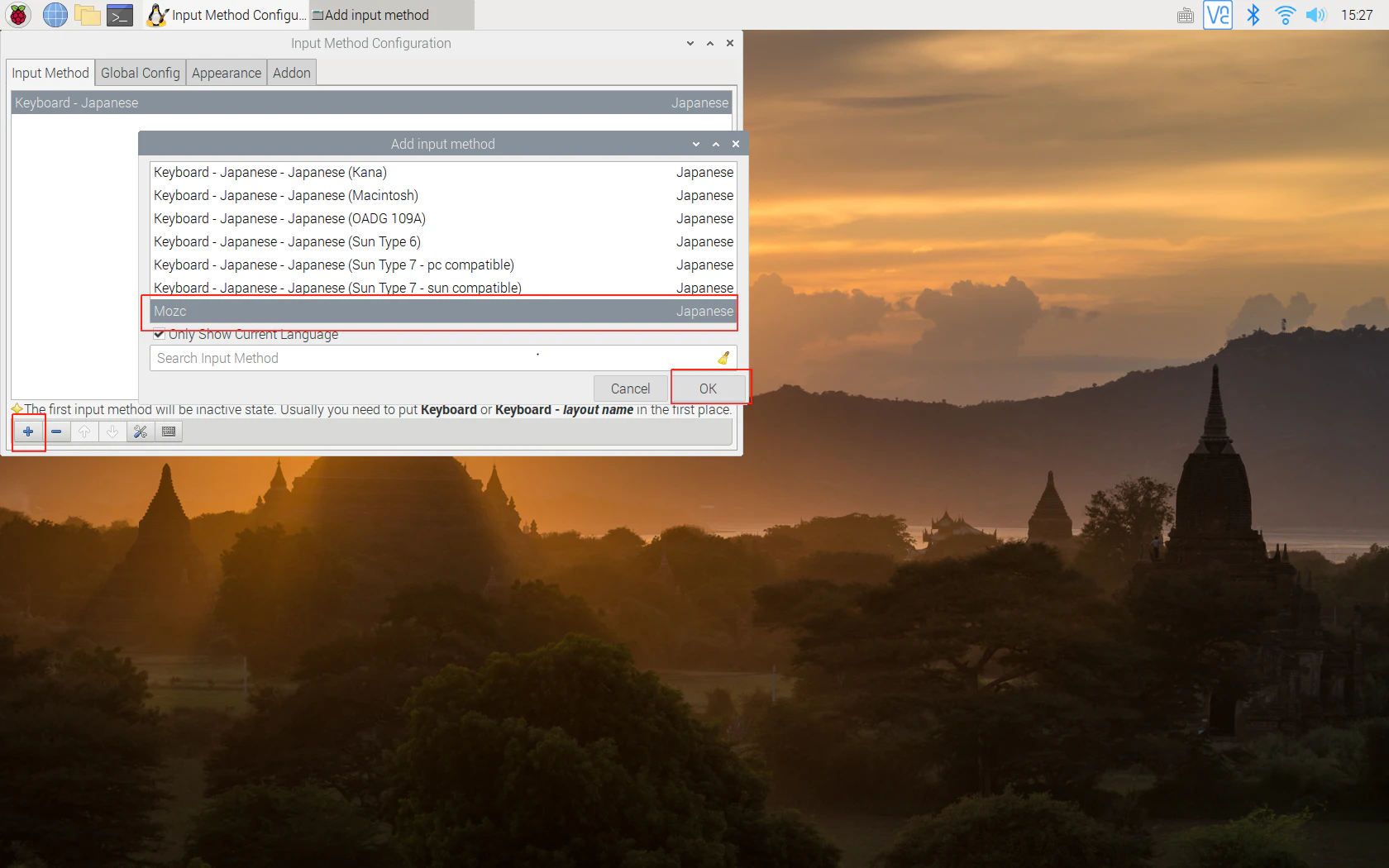Select Keyboard - Japanese - Japanese (Sun Type 6)

[442, 241]
